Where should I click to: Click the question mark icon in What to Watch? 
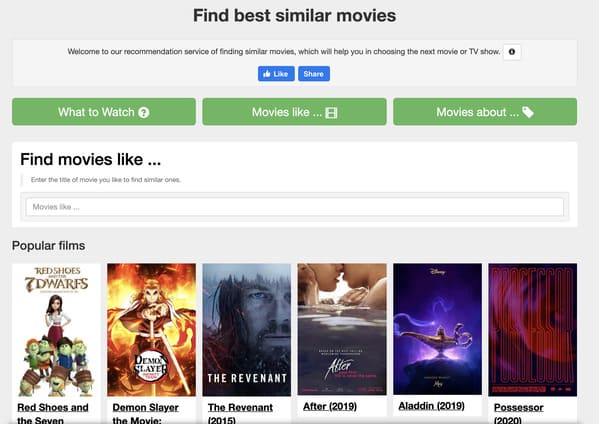point(144,112)
